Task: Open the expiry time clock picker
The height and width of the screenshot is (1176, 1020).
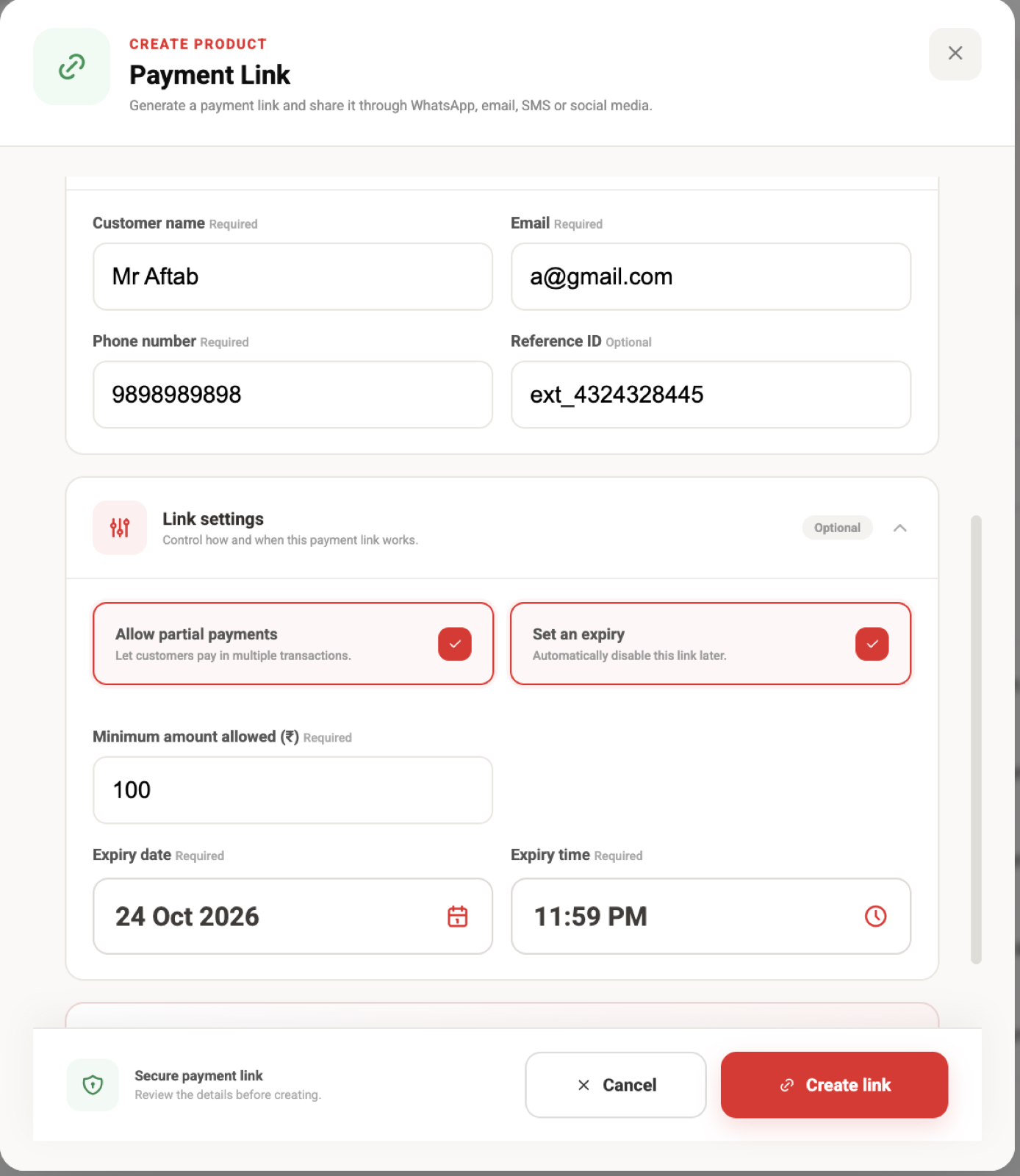Action: (875, 916)
